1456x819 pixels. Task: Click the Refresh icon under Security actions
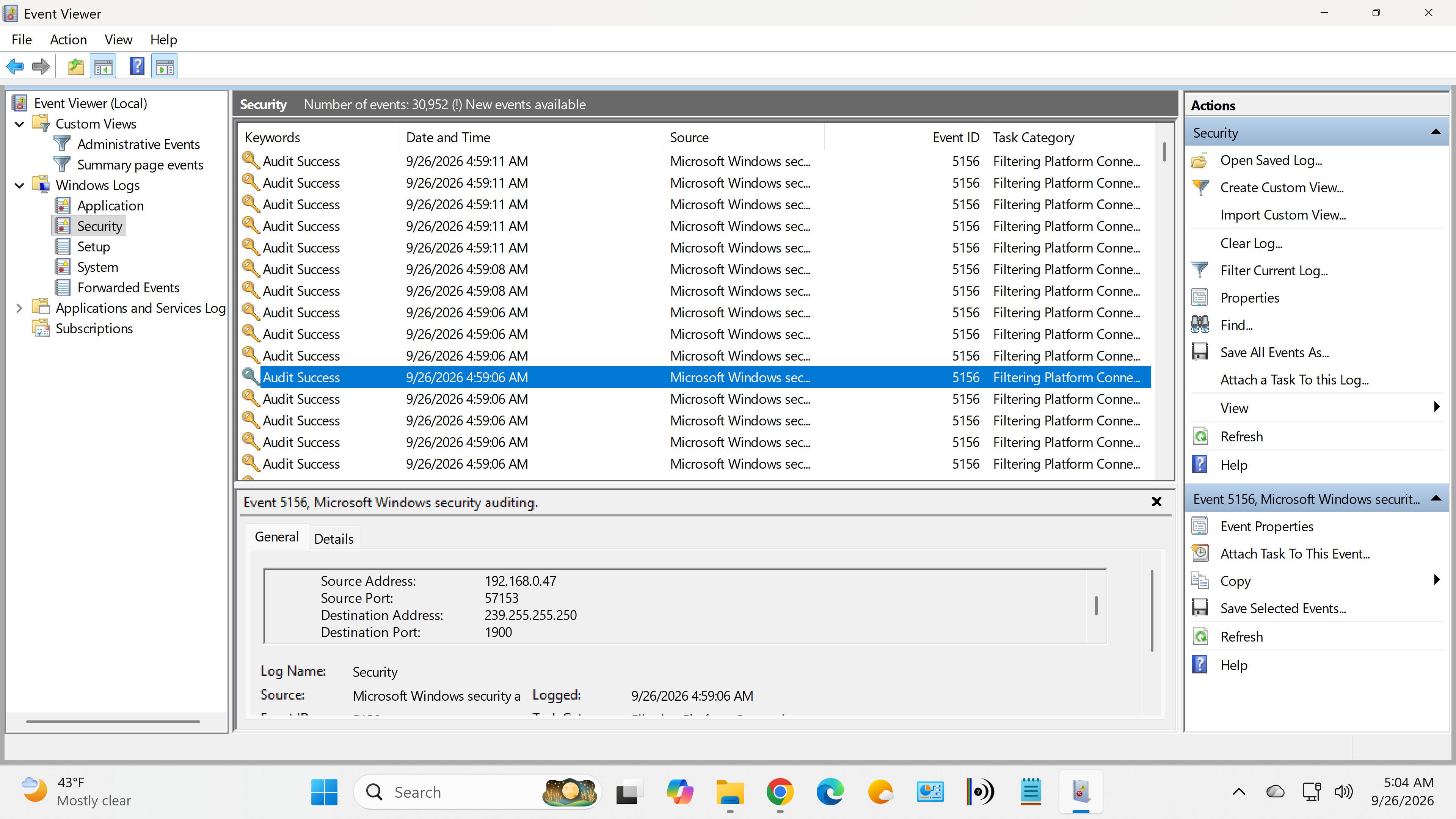pyautogui.click(x=1200, y=436)
